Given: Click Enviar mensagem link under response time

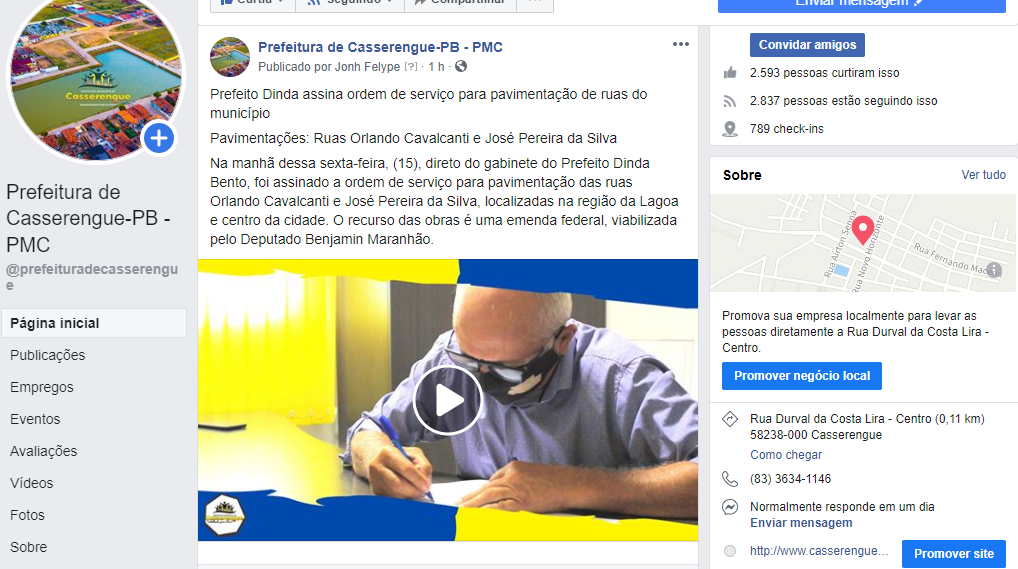Looking at the screenshot, I should tap(801, 523).
